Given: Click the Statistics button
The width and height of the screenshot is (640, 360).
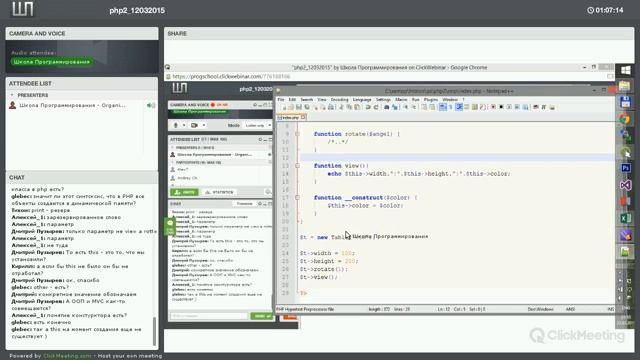Looking at the screenshot, I should pyautogui.click(x=219, y=192).
